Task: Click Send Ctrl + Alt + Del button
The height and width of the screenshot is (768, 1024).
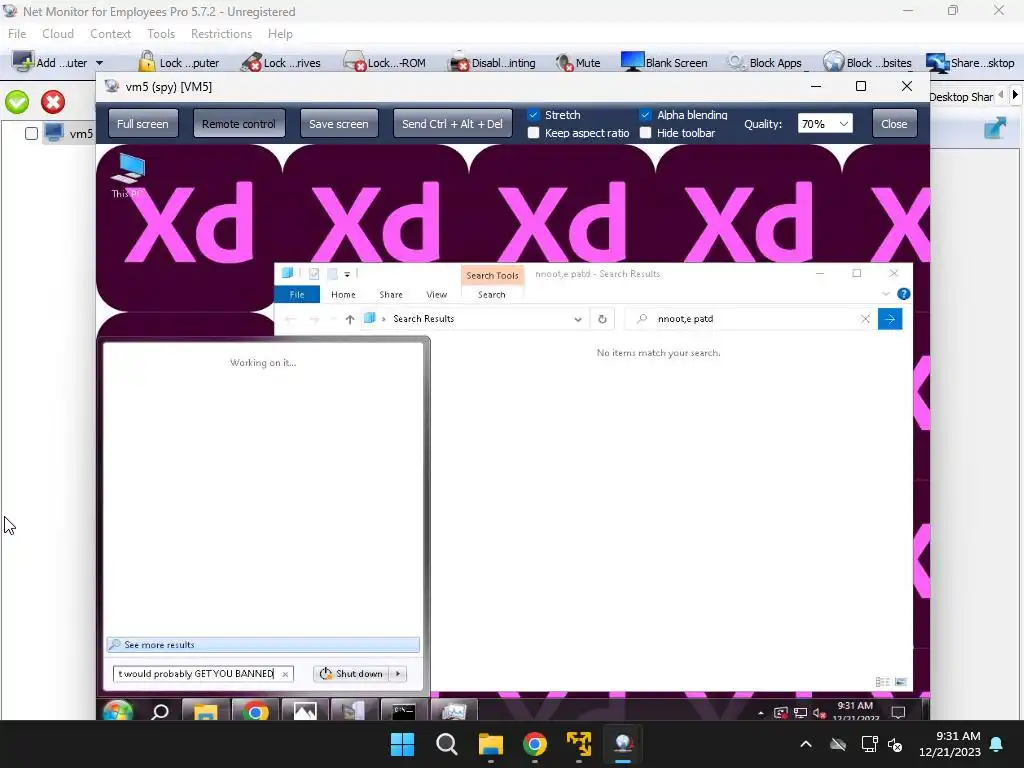Action: point(452,123)
